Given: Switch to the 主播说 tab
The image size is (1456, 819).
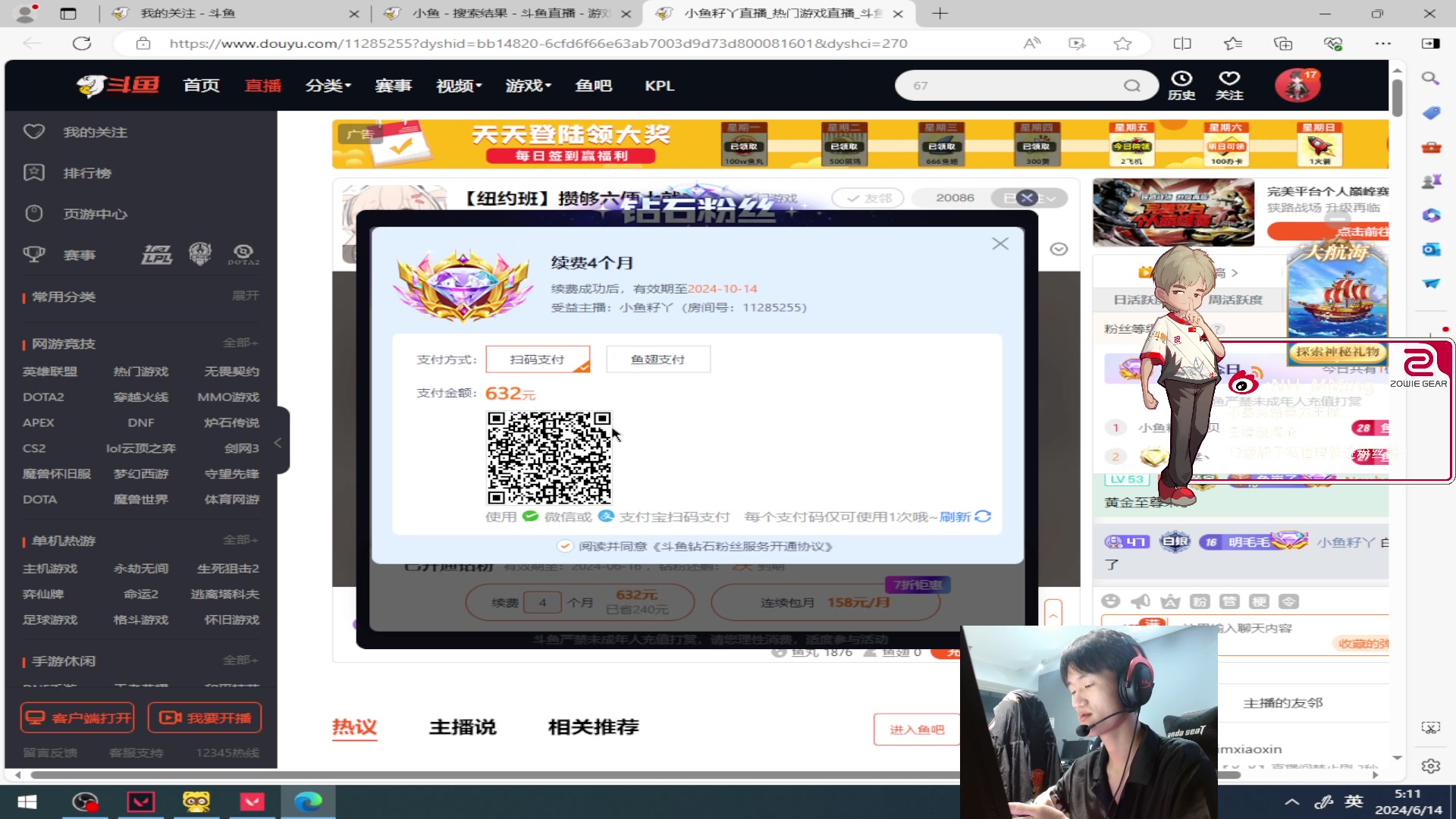Looking at the screenshot, I should click(x=462, y=727).
